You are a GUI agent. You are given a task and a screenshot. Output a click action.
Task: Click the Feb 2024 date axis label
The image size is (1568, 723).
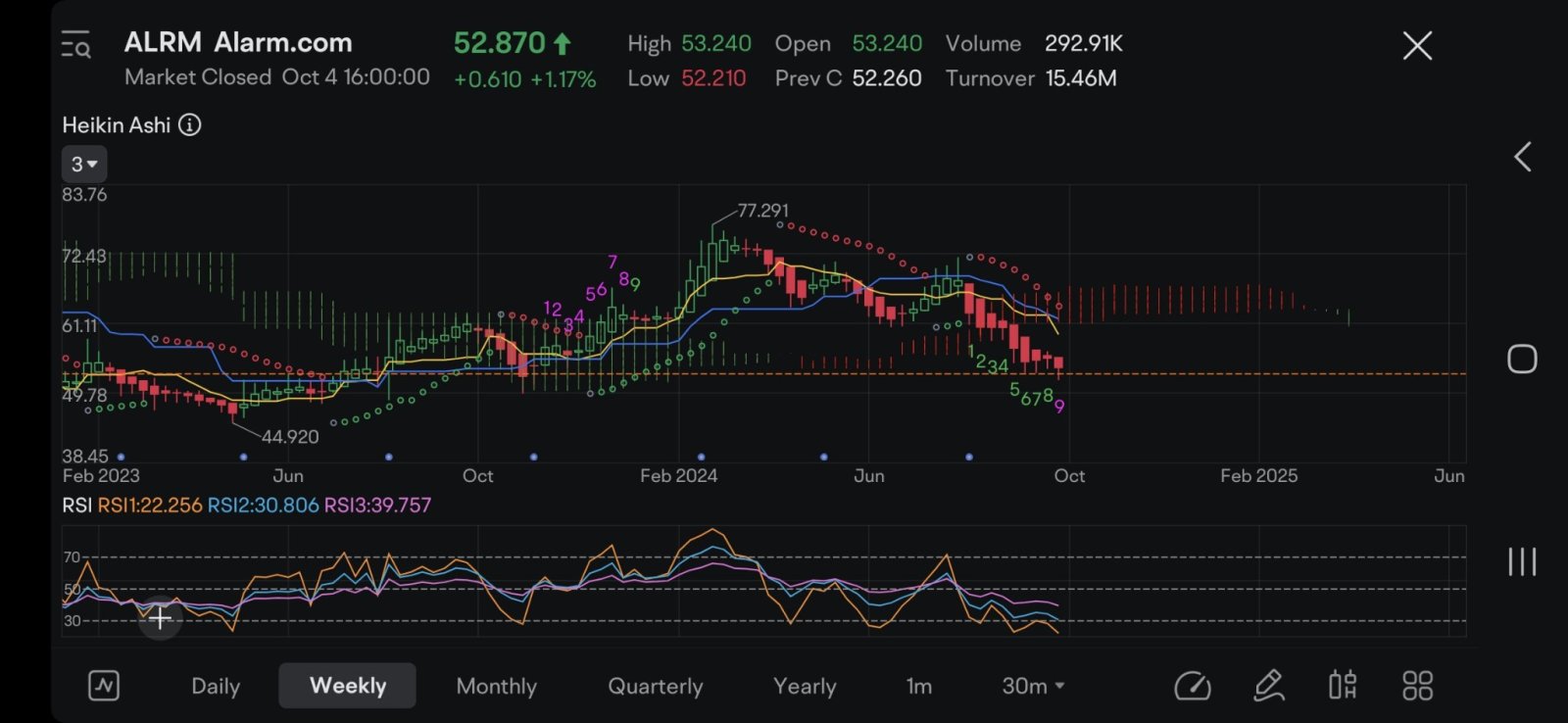678,476
